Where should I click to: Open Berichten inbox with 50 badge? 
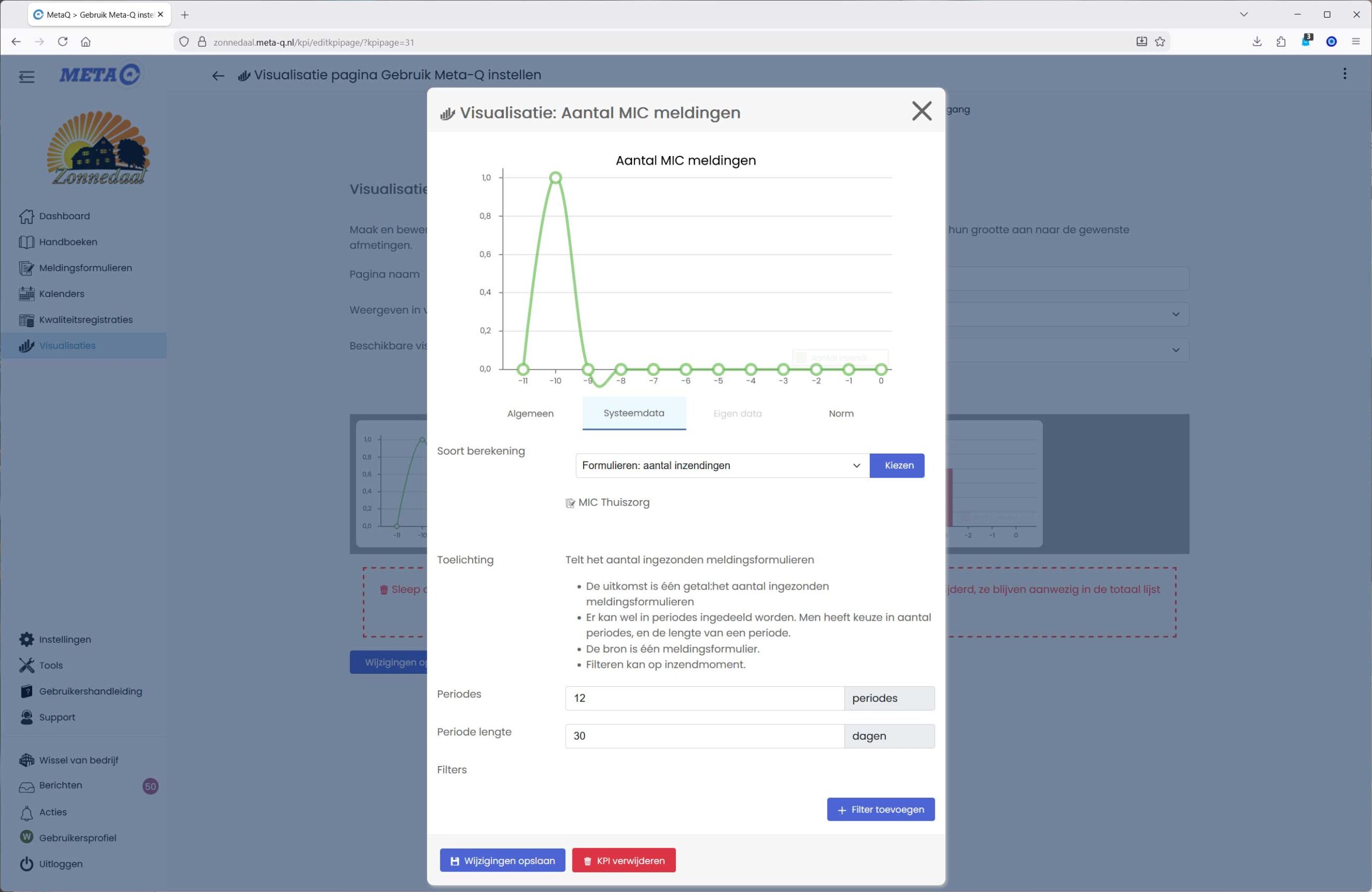pos(61,785)
